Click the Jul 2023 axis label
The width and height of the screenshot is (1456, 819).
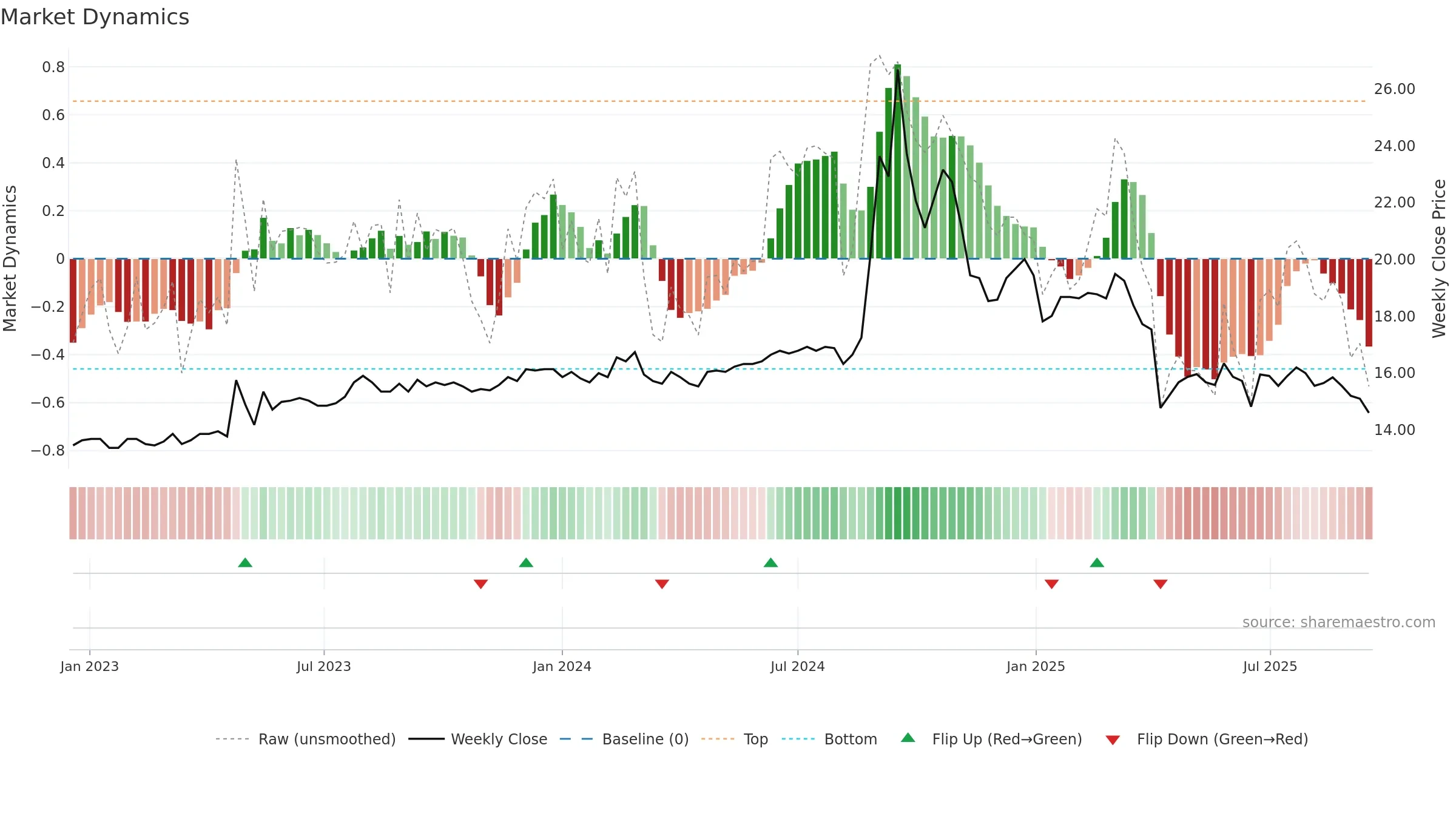pyautogui.click(x=324, y=666)
